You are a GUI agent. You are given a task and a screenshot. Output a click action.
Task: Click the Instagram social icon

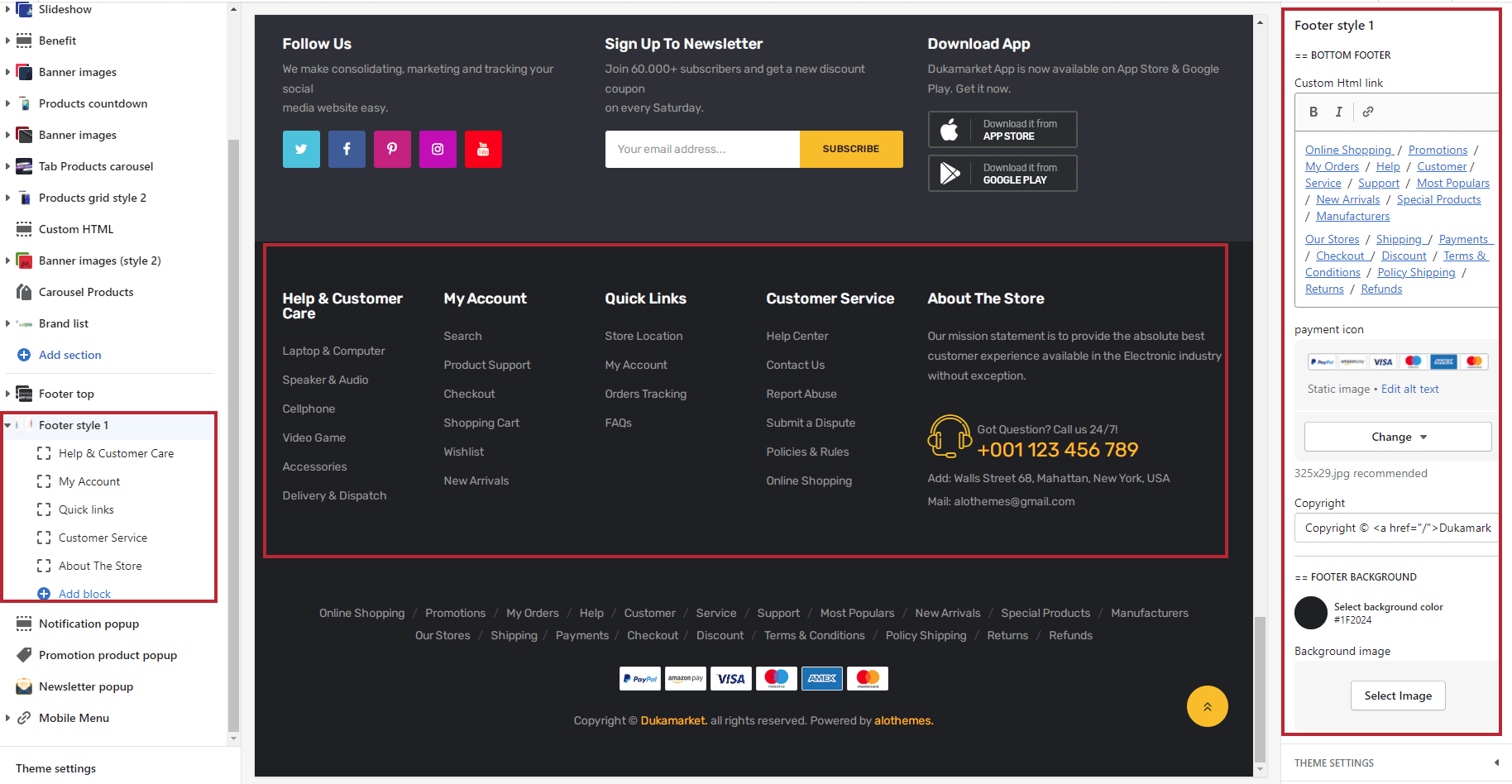438,149
